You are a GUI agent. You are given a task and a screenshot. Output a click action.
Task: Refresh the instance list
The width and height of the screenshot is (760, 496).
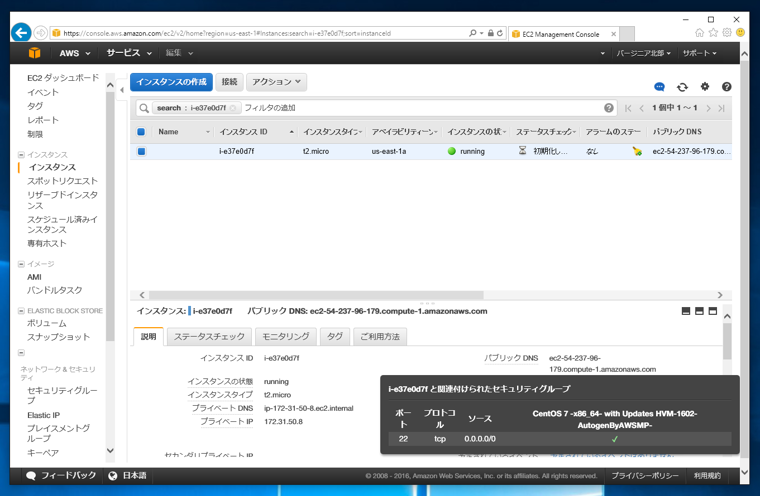click(x=682, y=87)
